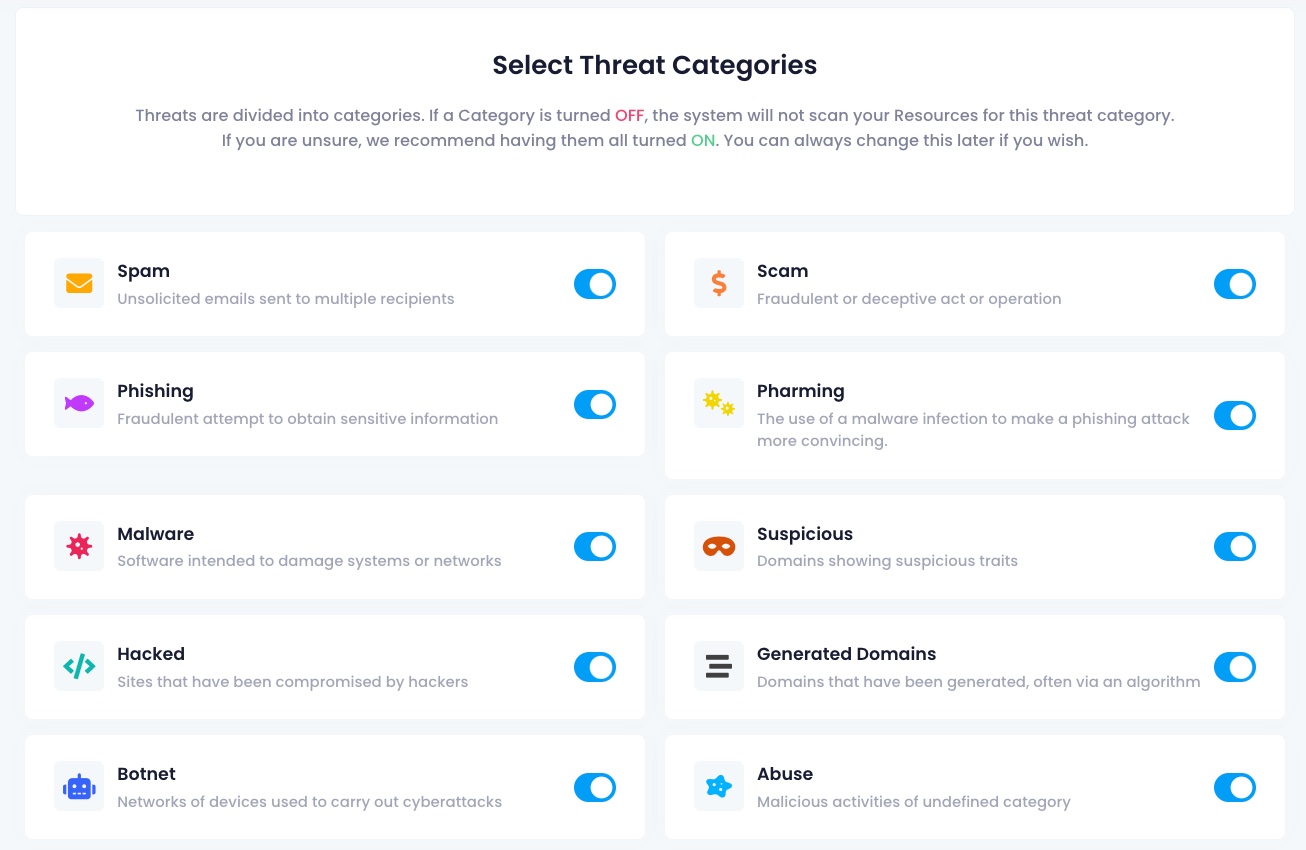Click the Botnet robot icon
This screenshot has height=850, width=1306.
coord(79,787)
